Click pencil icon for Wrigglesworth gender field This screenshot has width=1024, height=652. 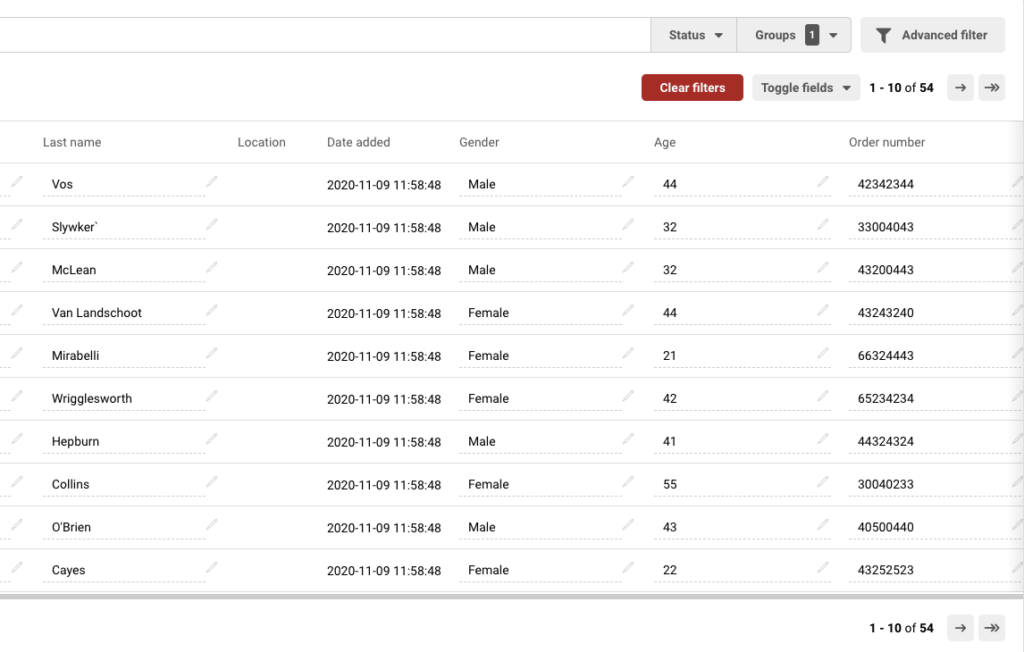(x=628, y=396)
